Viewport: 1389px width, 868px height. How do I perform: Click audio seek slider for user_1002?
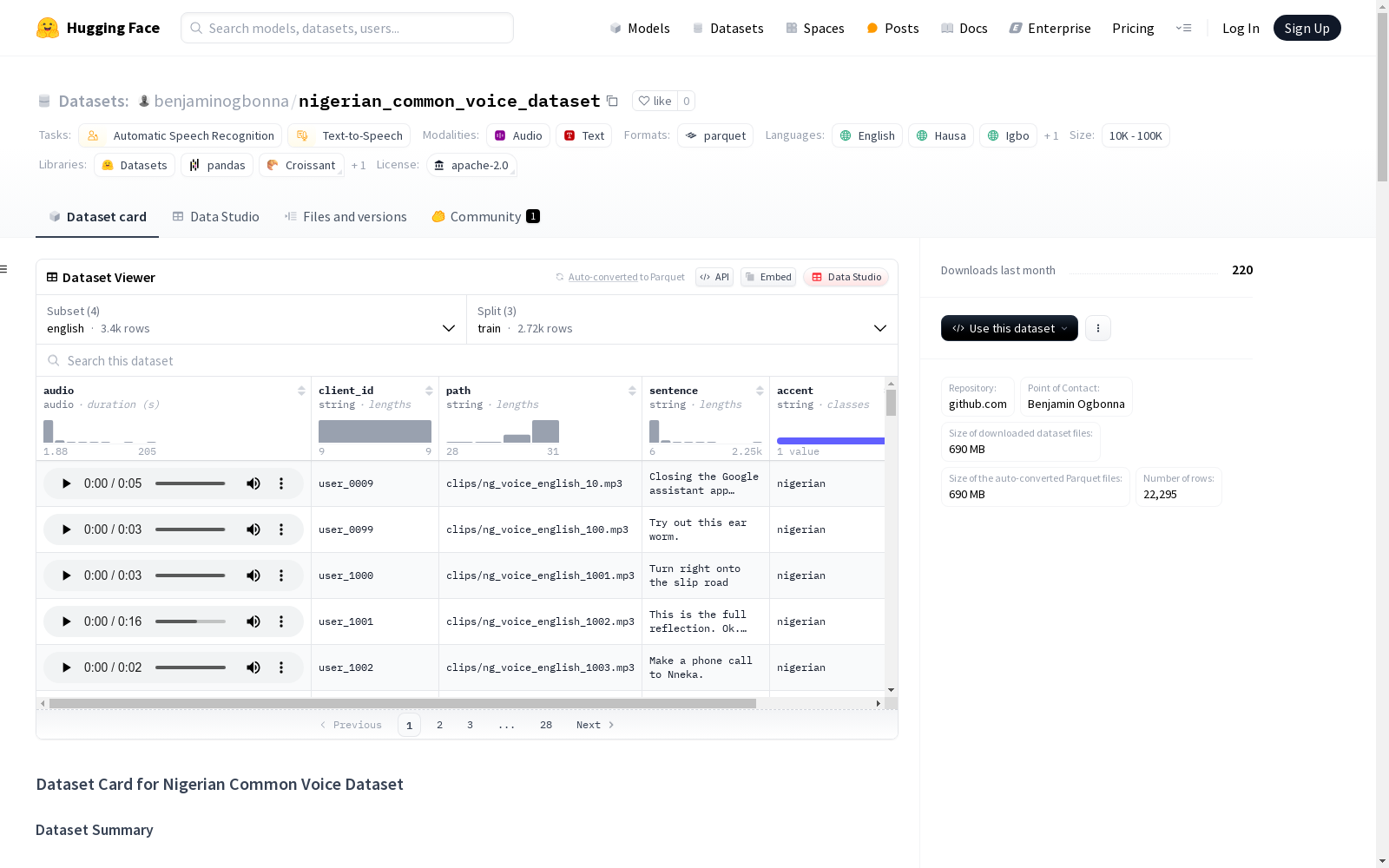tap(190, 667)
